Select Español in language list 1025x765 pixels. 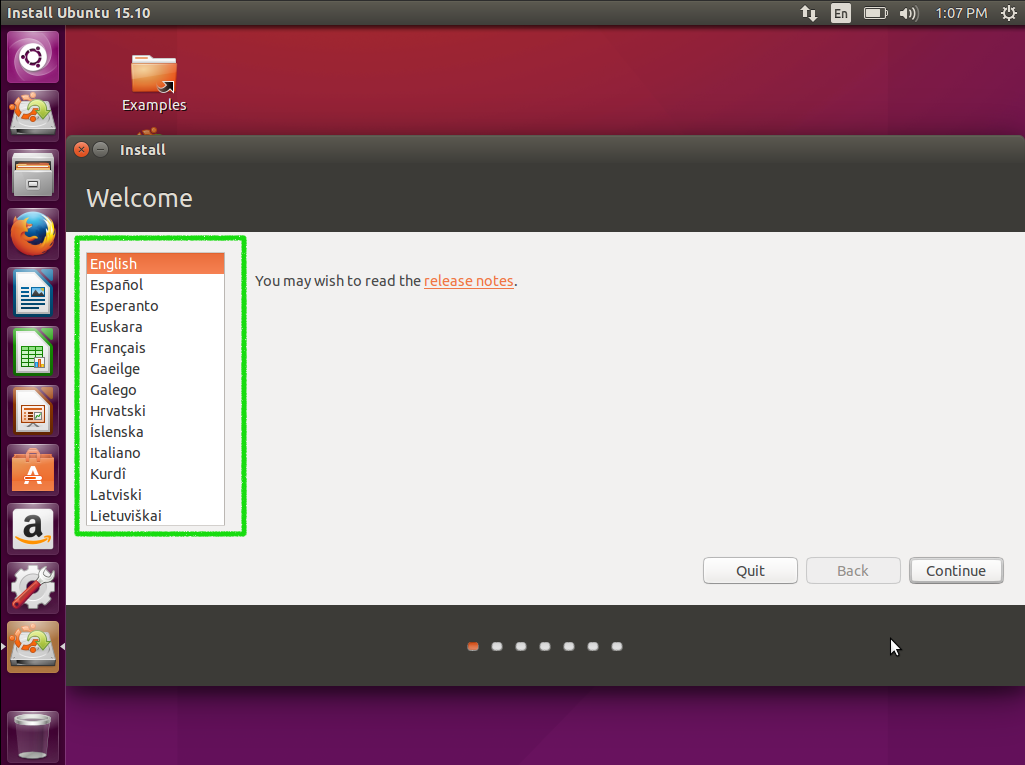(156, 285)
